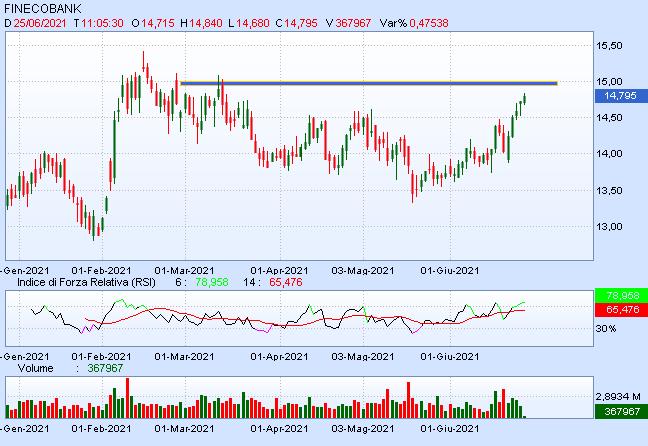Select the date value 25/06/2021
Screen dimensions: 648x446
(40, 23)
